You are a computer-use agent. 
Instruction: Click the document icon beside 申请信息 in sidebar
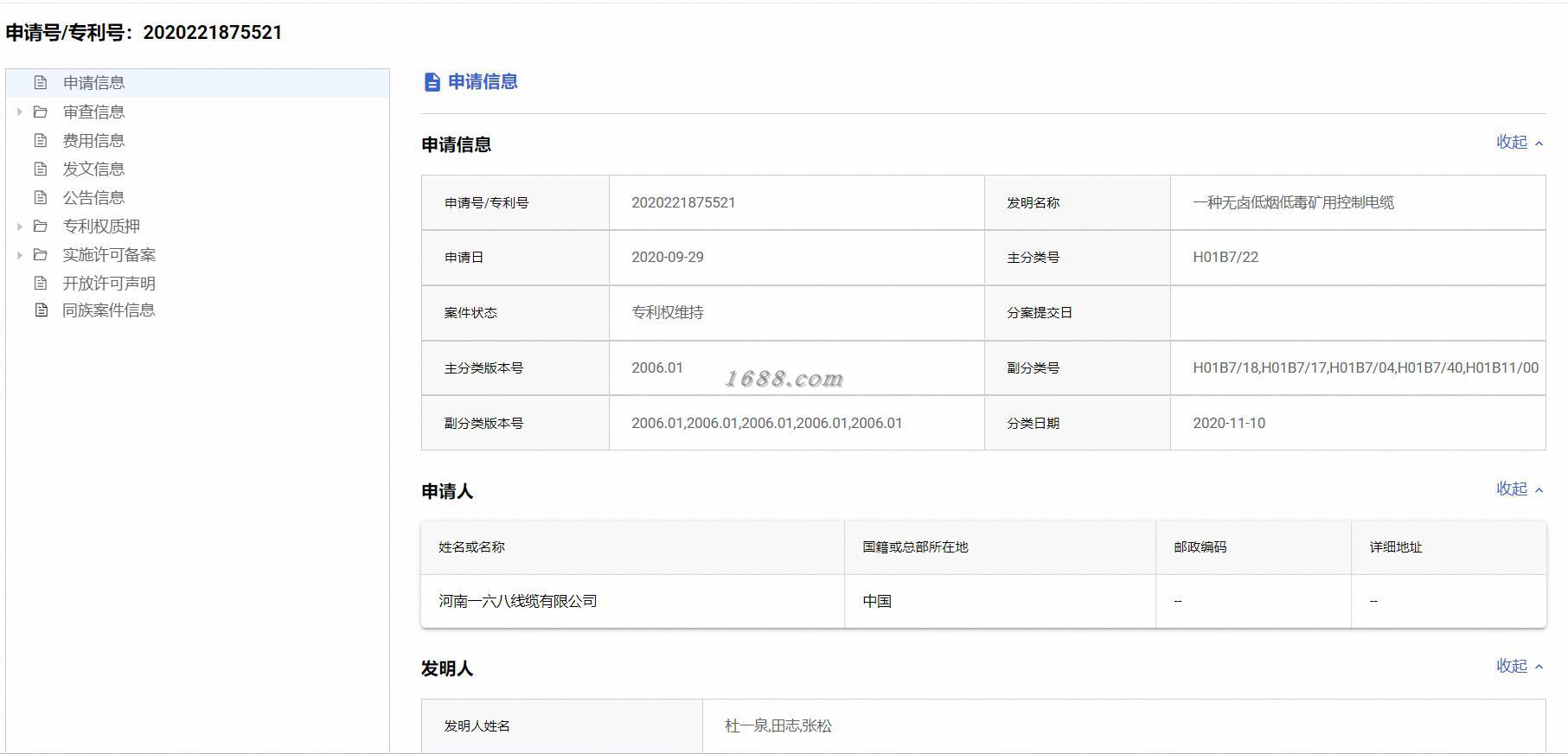[x=40, y=83]
